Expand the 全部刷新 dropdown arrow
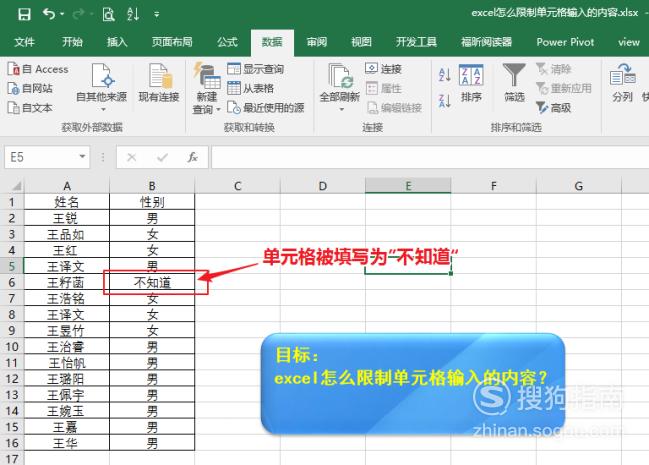Image resolution: width=649 pixels, height=465 pixels. pos(342,109)
